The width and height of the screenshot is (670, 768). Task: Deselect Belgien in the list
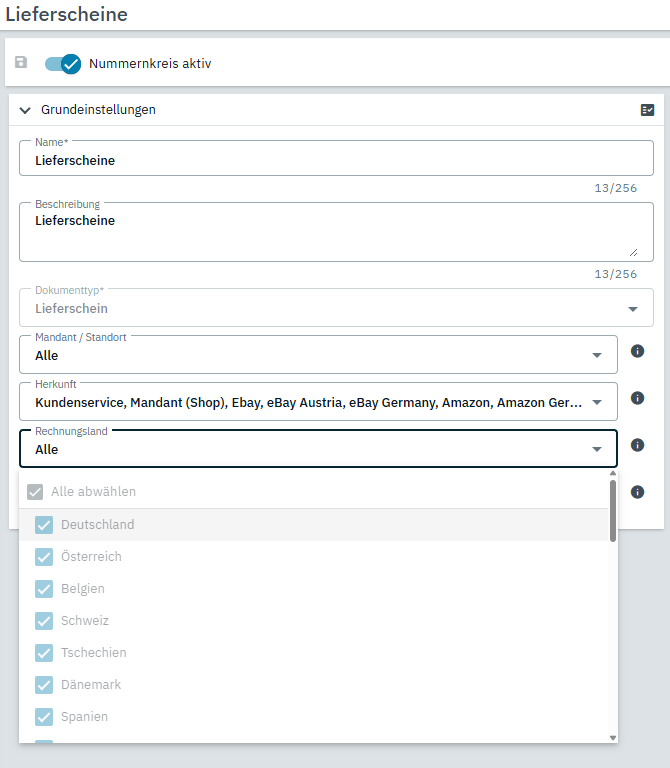(44, 589)
